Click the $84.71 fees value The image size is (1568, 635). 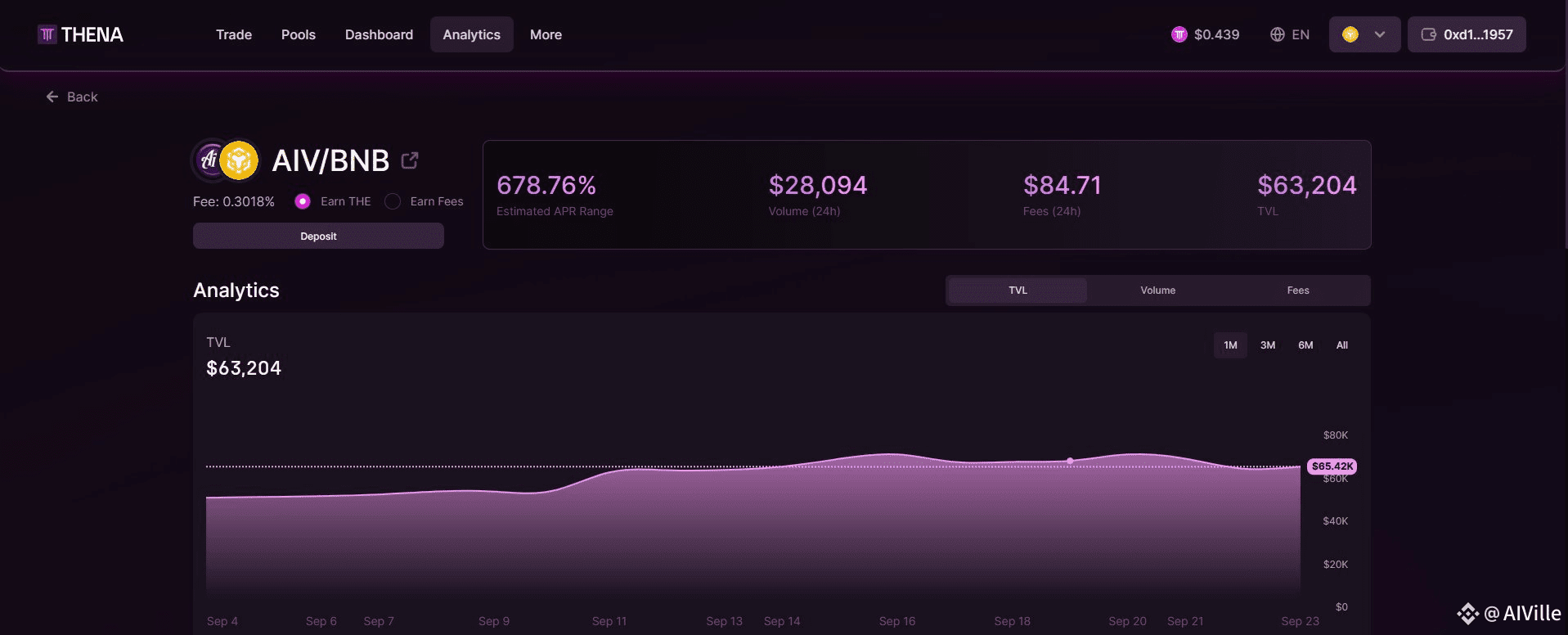coord(1062,186)
